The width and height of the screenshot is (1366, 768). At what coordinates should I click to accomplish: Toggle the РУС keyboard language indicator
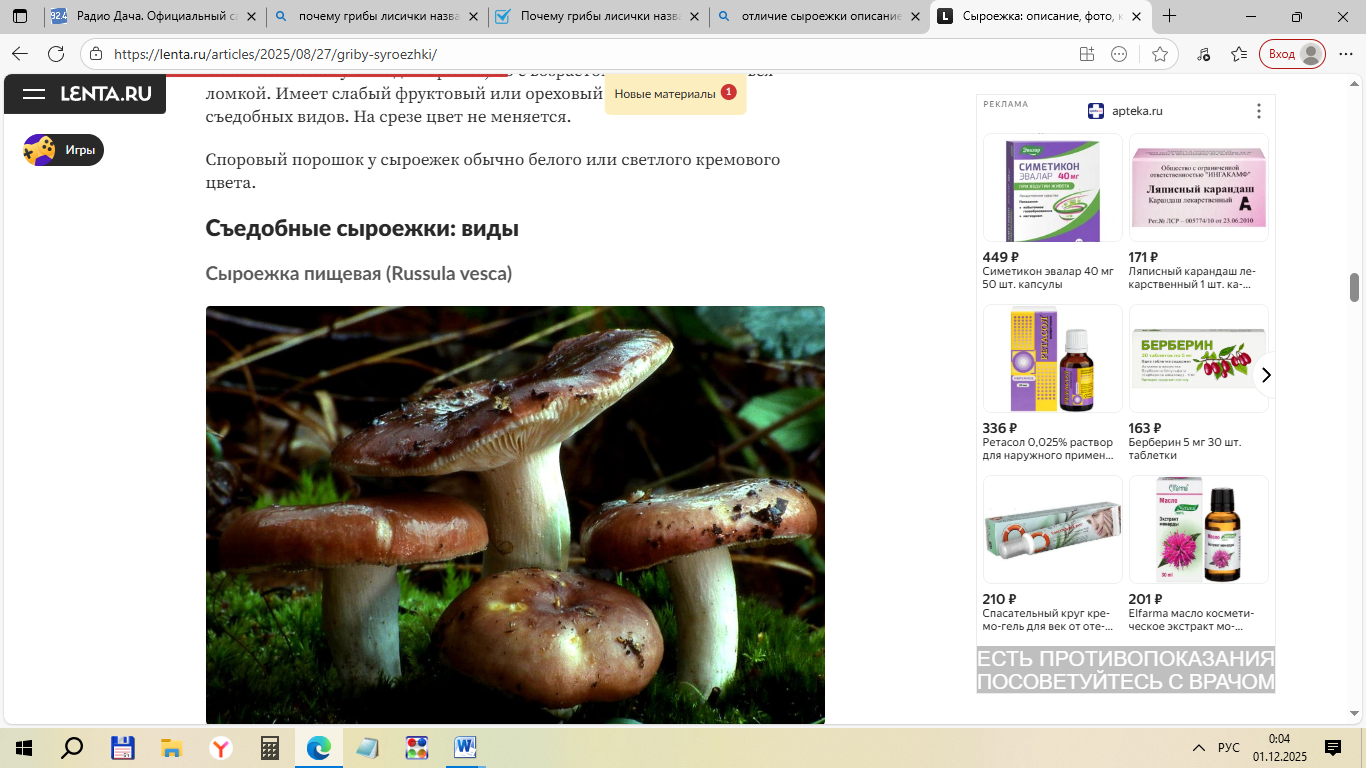point(1228,748)
